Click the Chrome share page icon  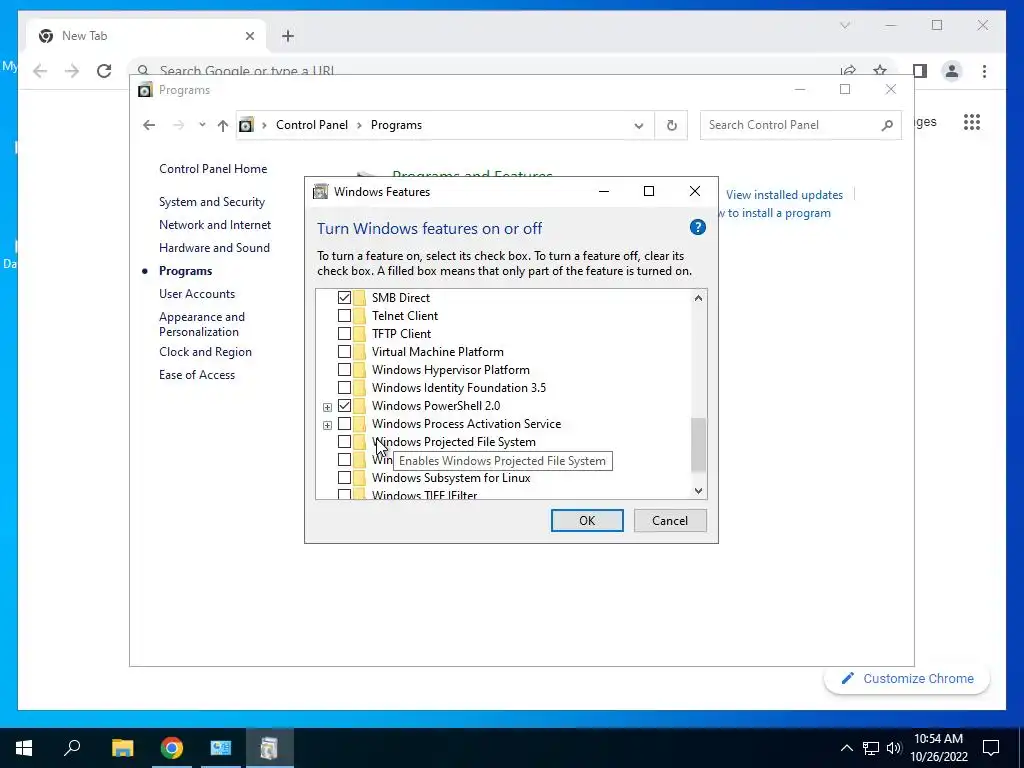(848, 71)
